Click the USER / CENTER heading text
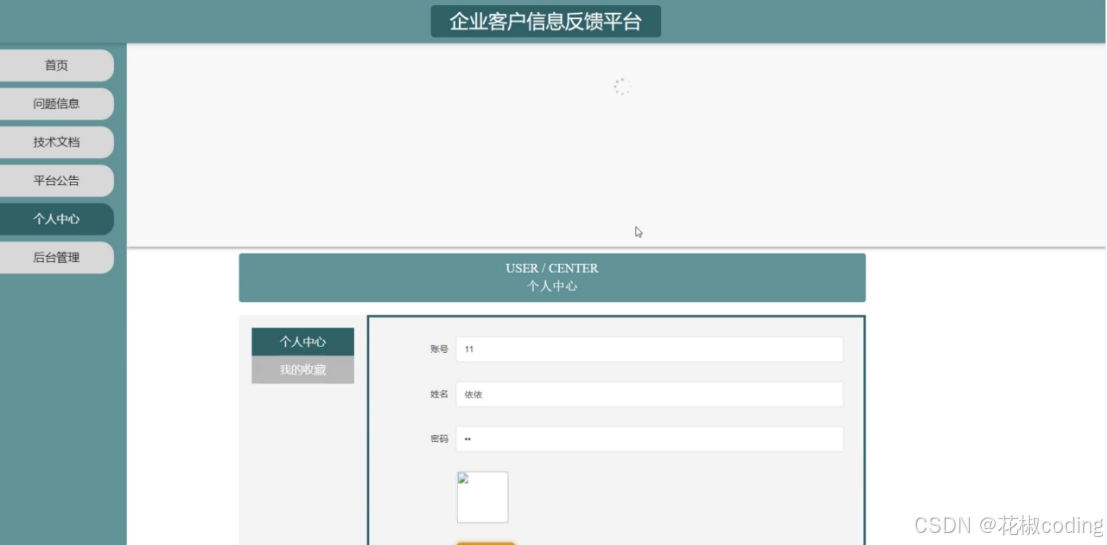 click(552, 268)
